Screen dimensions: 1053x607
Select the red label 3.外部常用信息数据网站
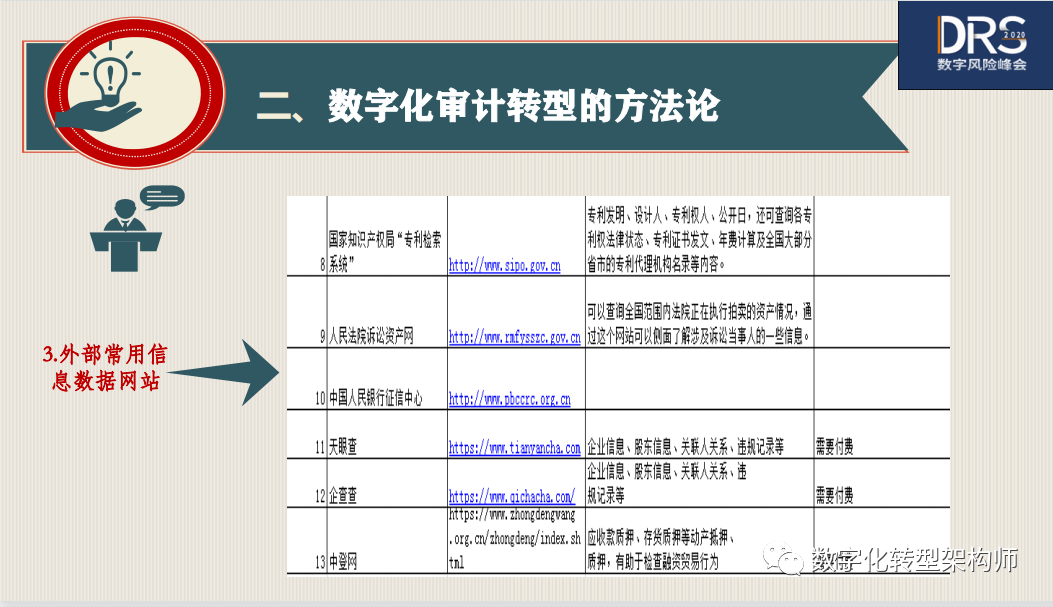pyautogui.click(x=105, y=367)
